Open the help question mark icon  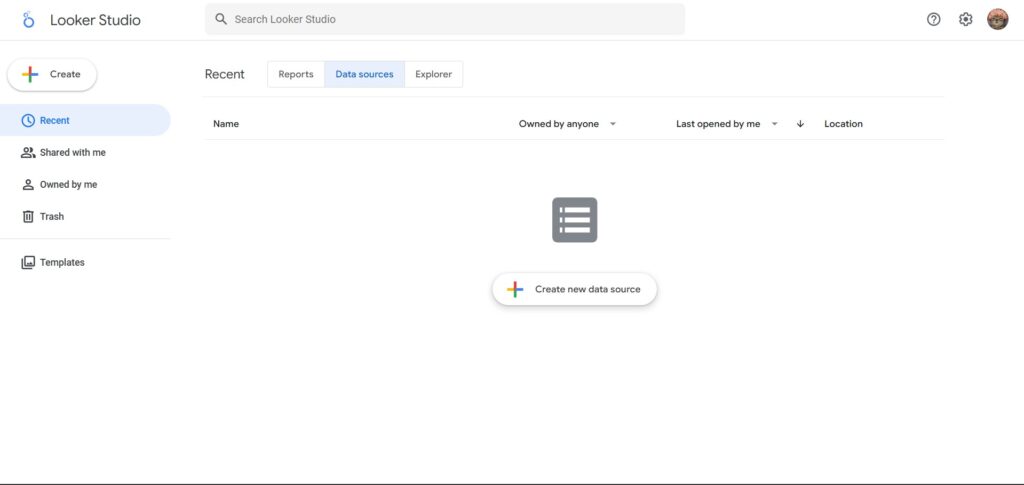pos(934,20)
